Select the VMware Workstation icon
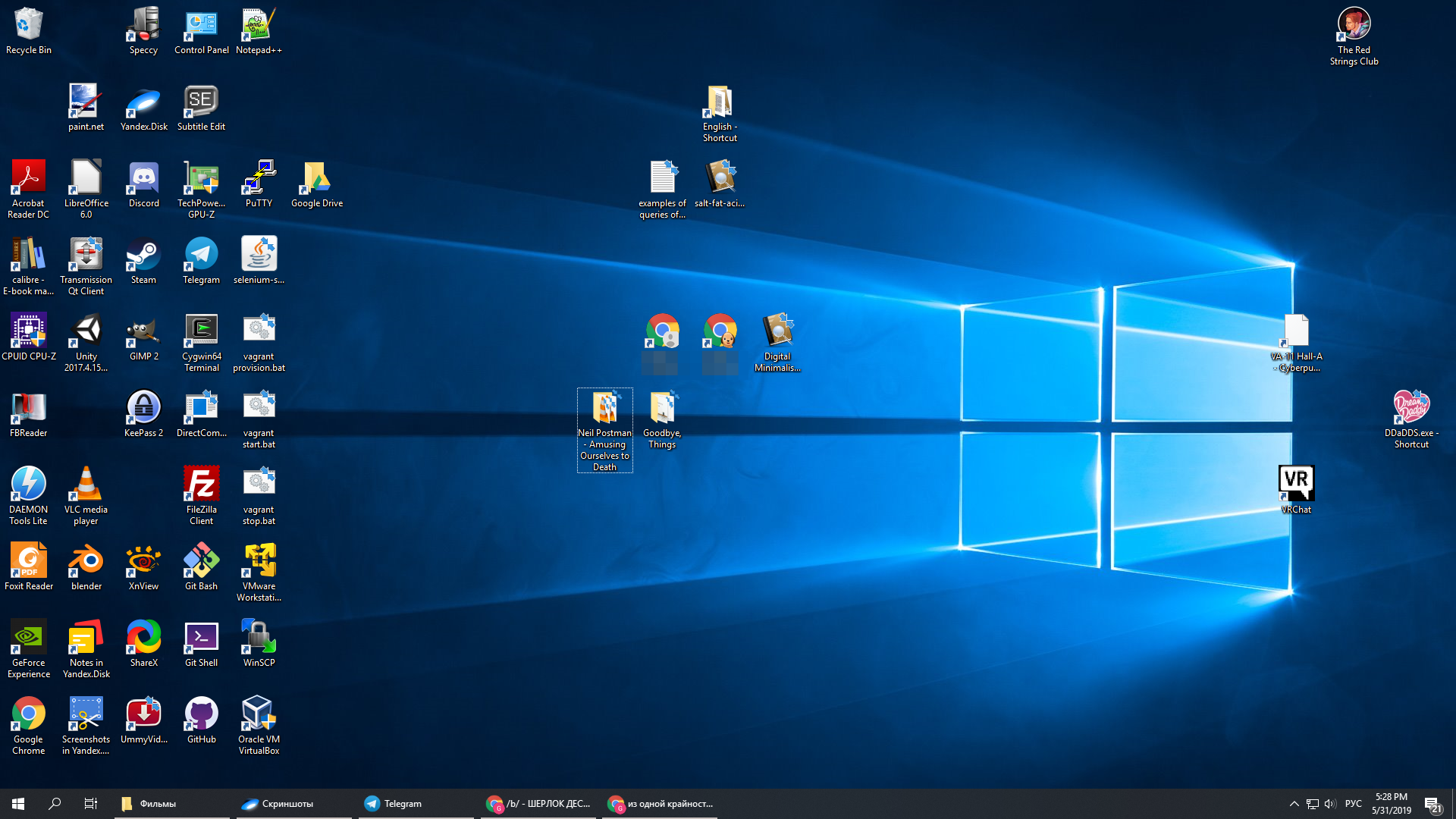The width and height of the screenshot is (1456, 819). click(259, 573)
